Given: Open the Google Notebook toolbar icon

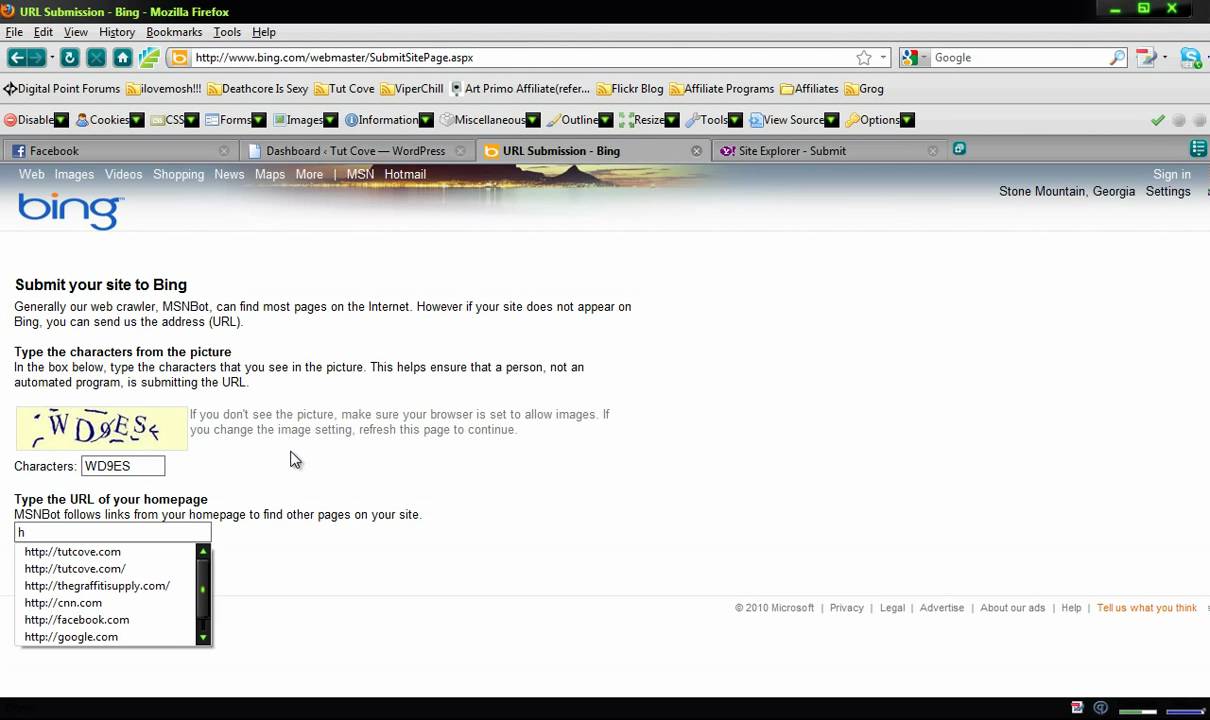Looking at the screenshot, I should click(1145, 58).
